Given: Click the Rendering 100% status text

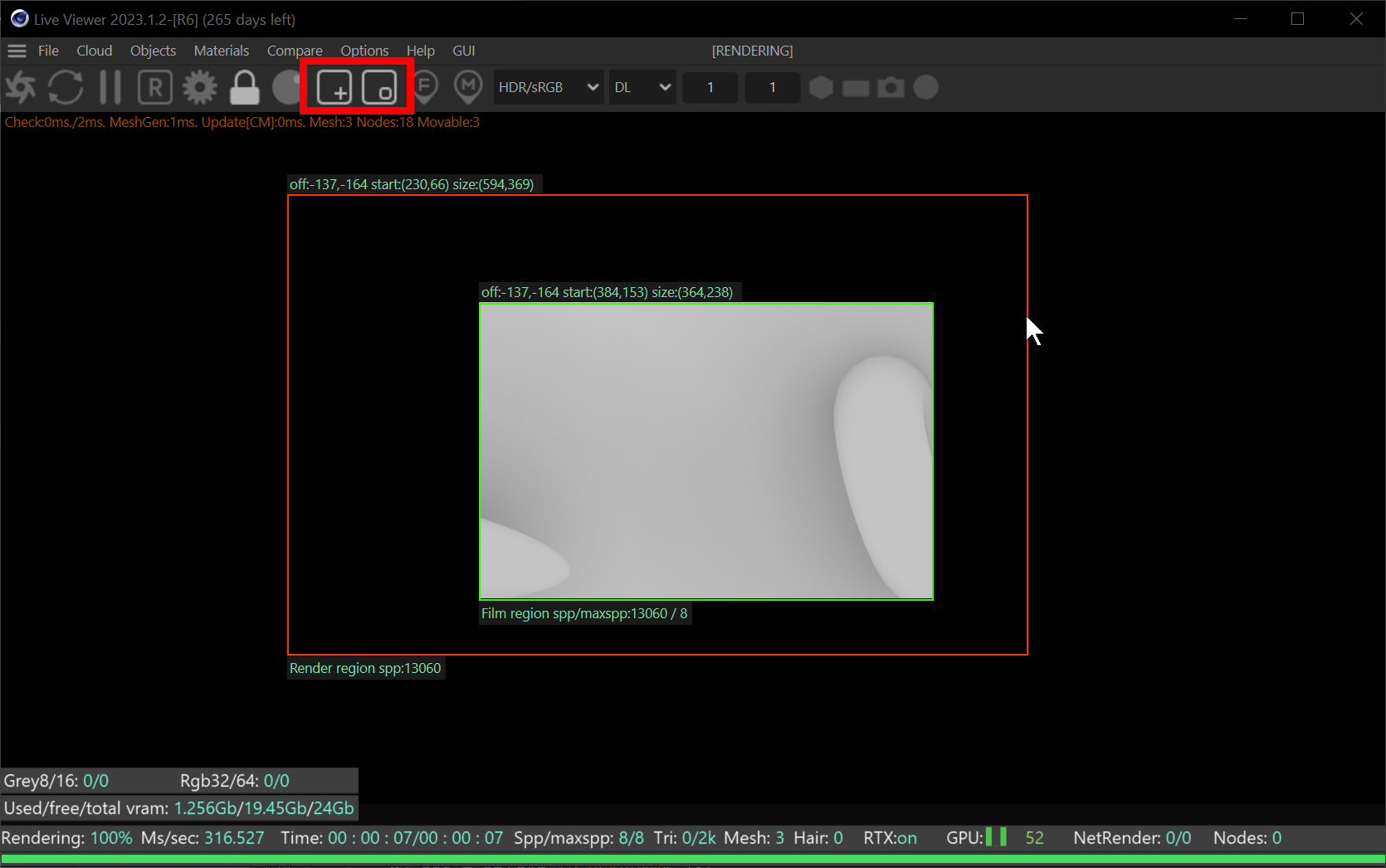Looking at the screenshot, I should 67,838.
